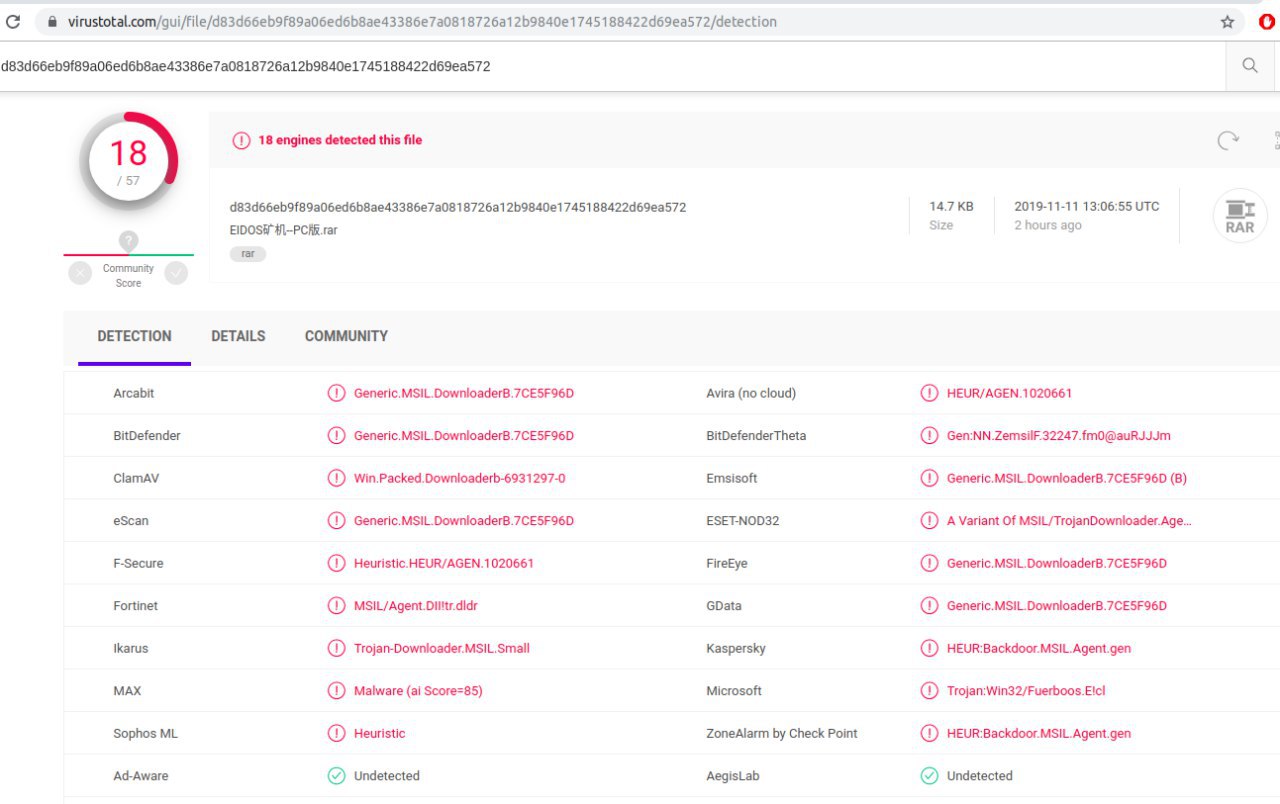Click the ZoneAlarm by Check Point engine name

[782, 733]
